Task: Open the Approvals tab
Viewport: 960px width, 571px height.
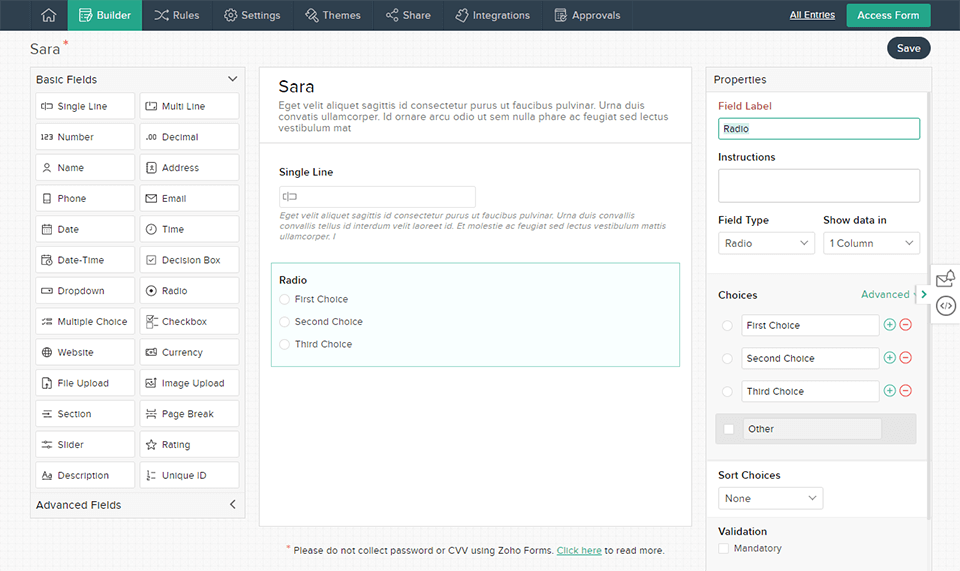Action: [x=587, y=15]
